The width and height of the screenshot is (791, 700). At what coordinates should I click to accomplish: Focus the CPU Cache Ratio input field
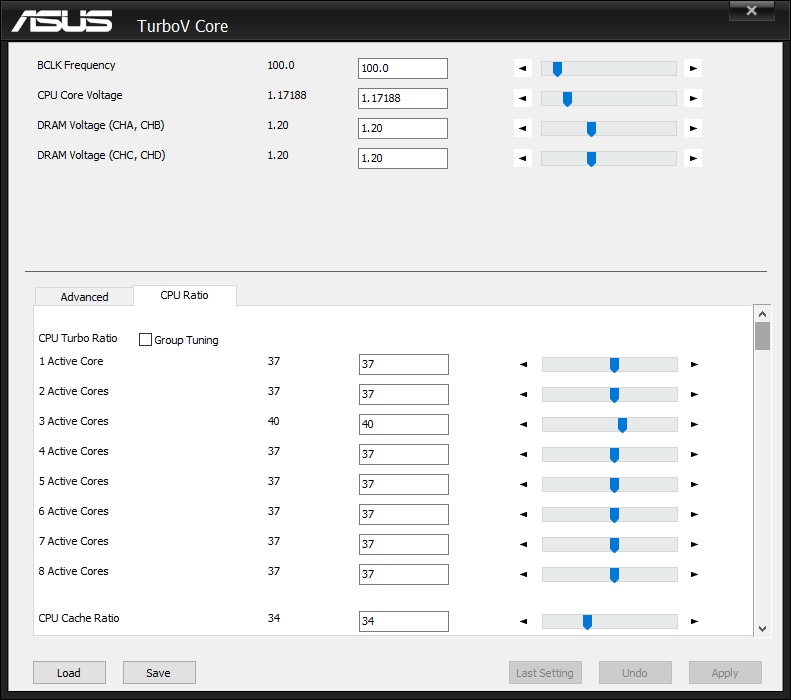(404, 621)
